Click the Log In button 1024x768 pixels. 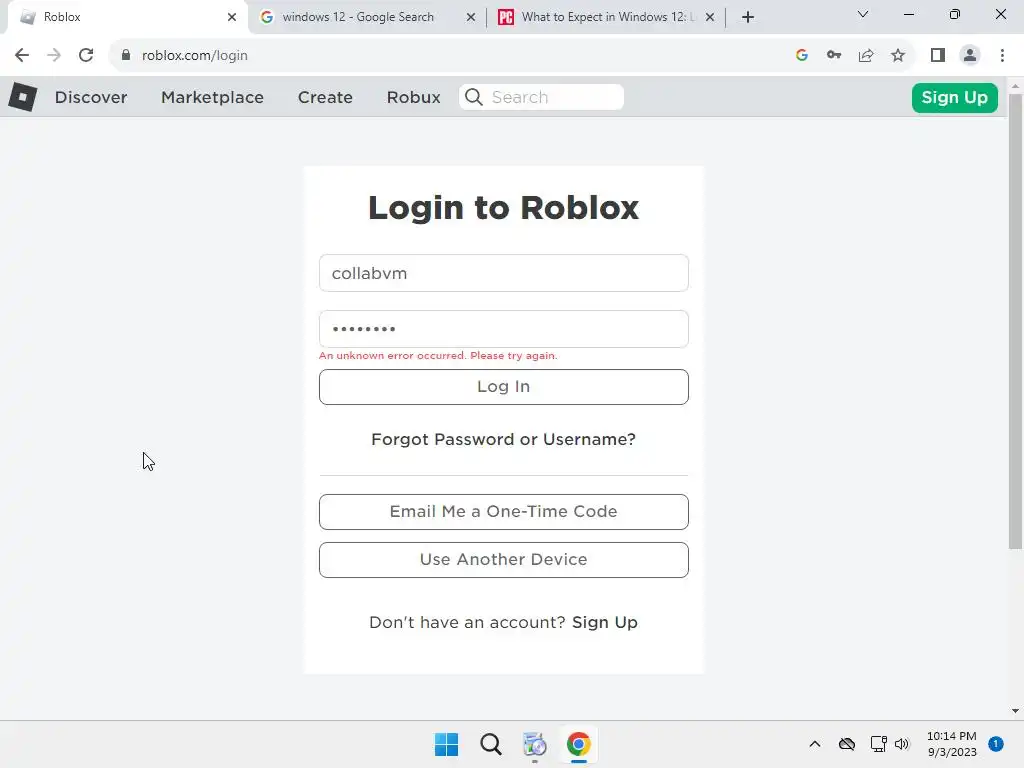[x=504, y=387]
